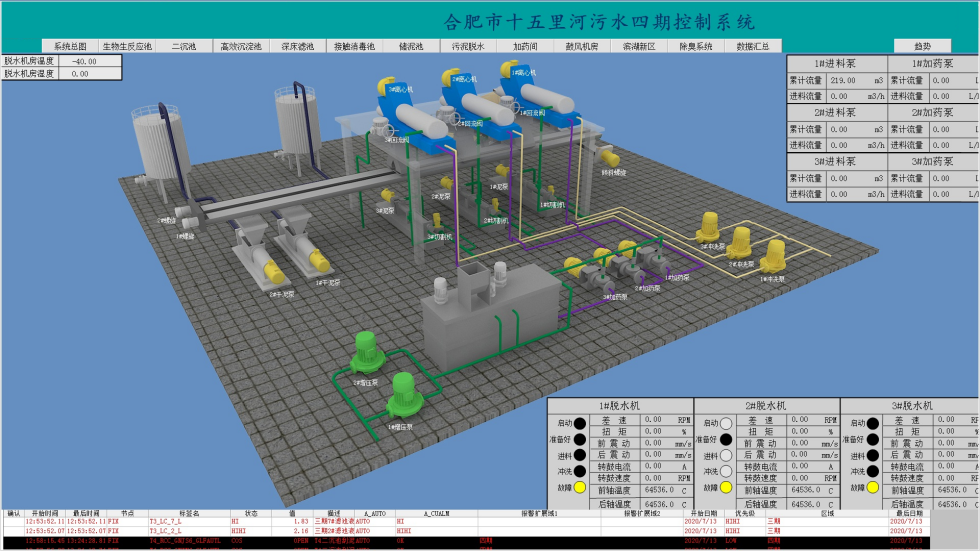
Task: Click the 1#冲洗泵 yellow flushing pump
Action: pyautogui.click(x=773, y=255)
